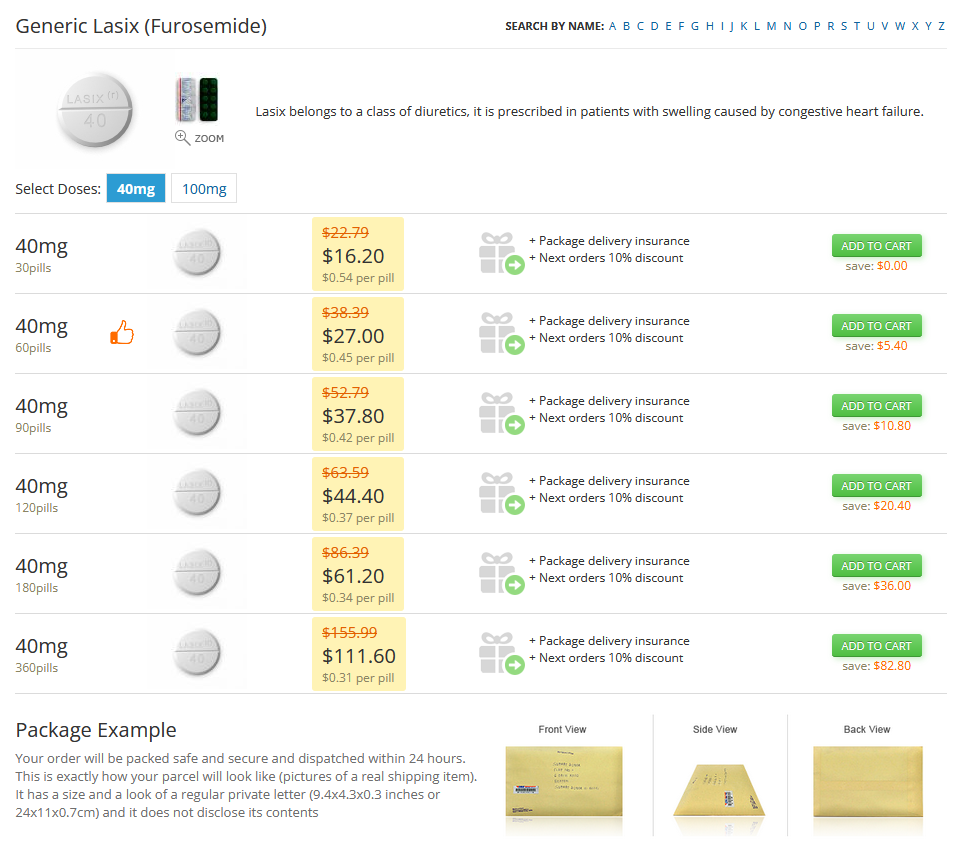Search by name letter Z
The width and height of the screenshot is (958, 845).
point(942,26)
